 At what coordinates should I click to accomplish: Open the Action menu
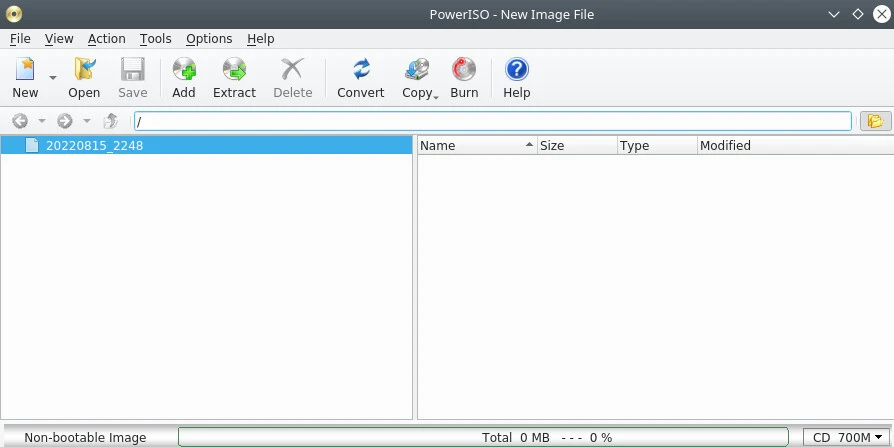coord(106,38)
